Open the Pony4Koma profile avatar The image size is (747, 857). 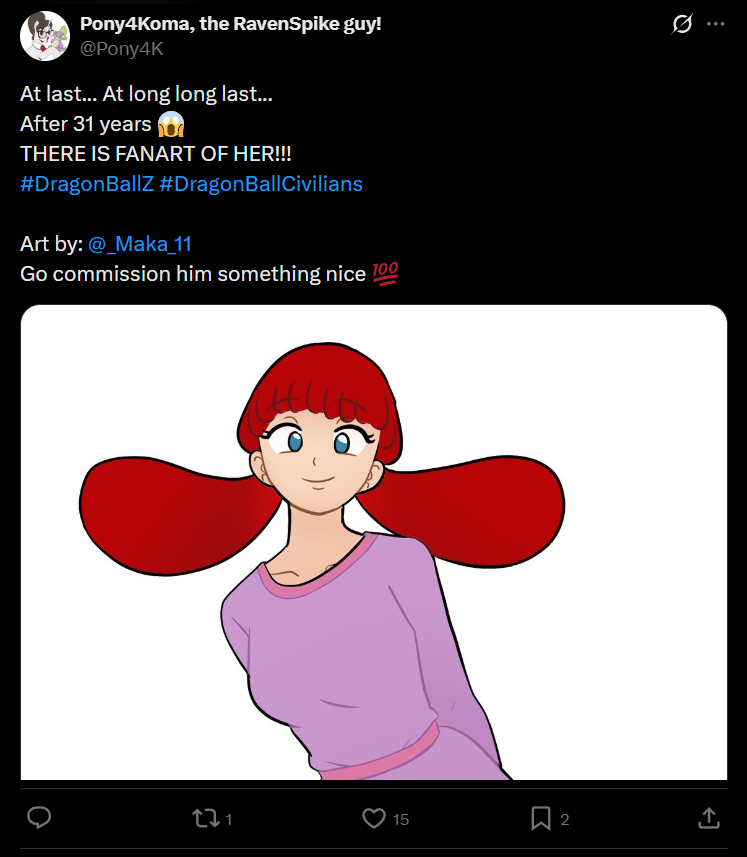44,36
